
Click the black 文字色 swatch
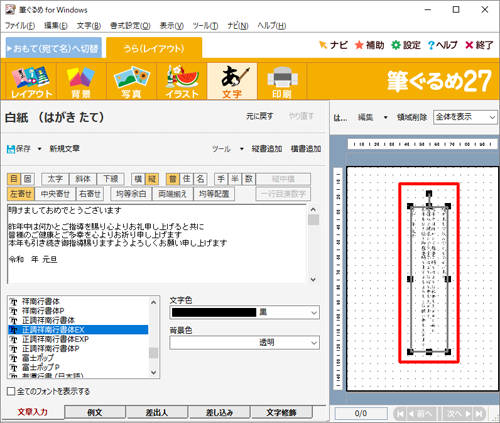point(214,312)
